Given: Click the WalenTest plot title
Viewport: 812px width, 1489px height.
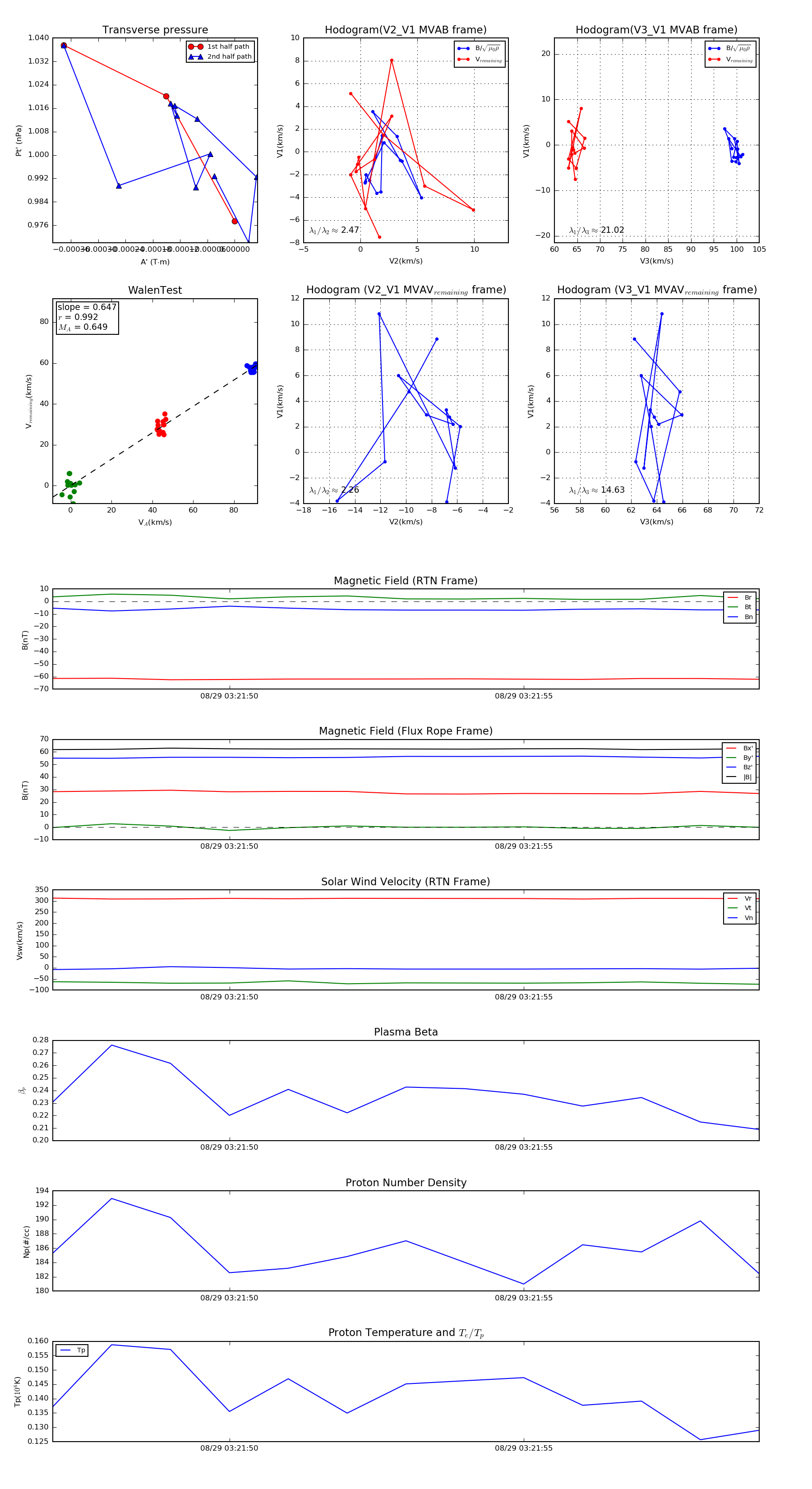Looking at the screenshot, I should click(x=155, y=290).
